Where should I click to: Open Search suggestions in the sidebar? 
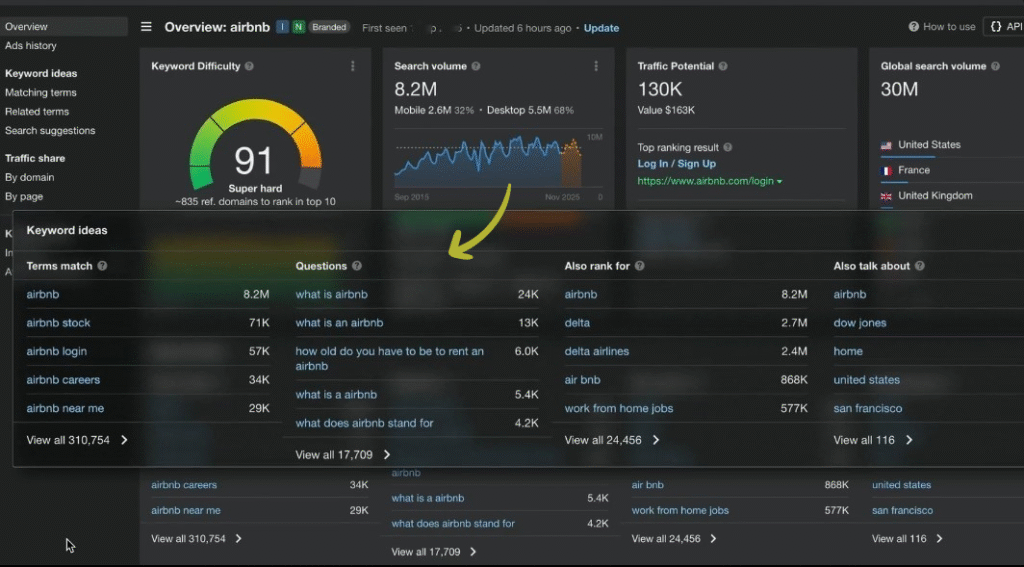point(50,131)
